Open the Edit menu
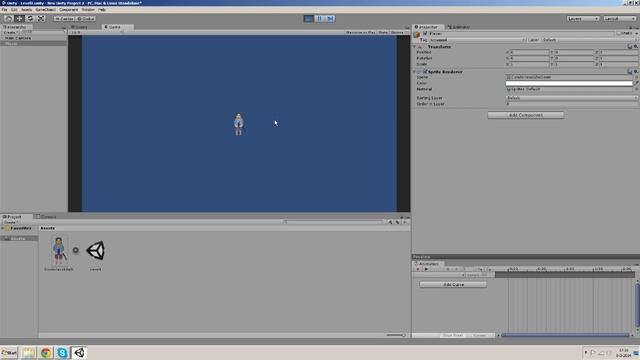 click(x=14, y=9)
